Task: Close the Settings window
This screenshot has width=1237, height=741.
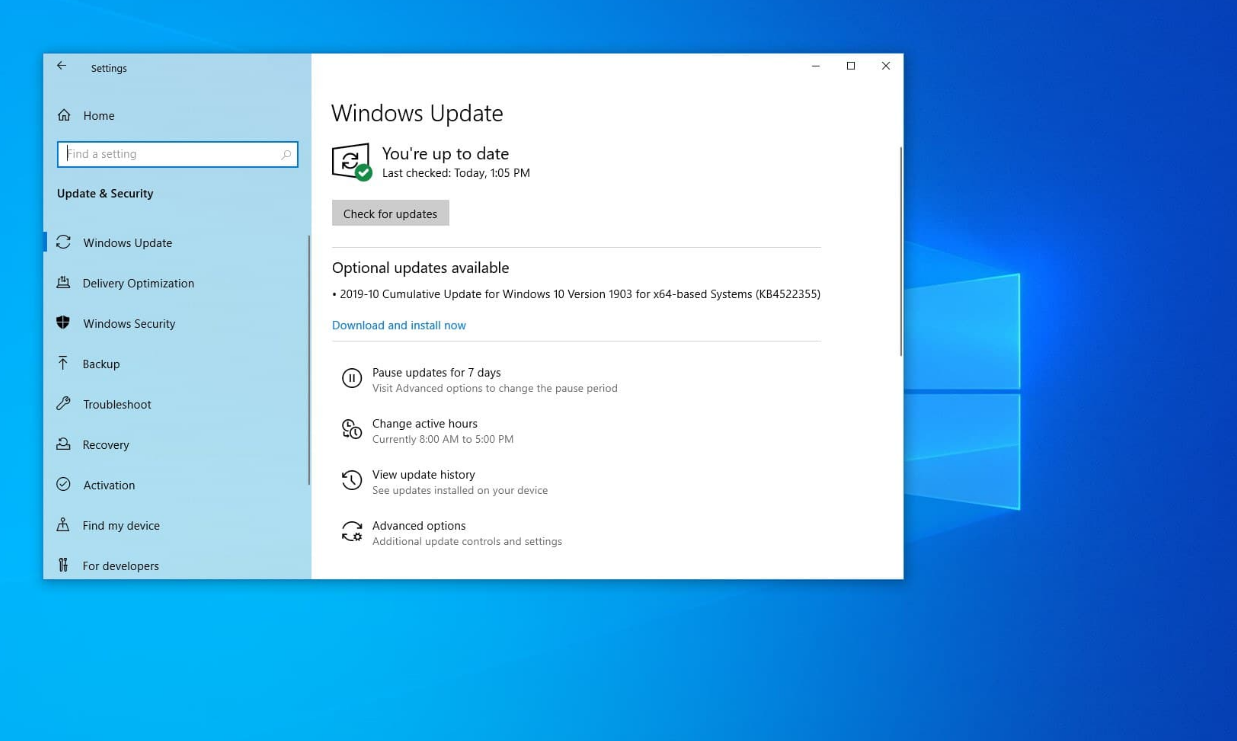Action: coord(886,66)
